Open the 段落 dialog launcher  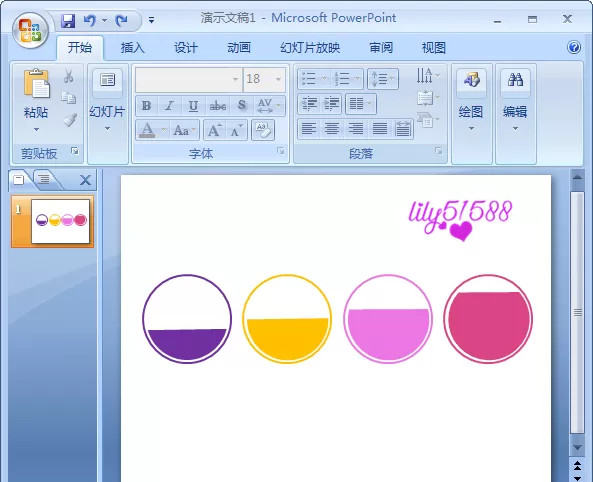[439, 151]
